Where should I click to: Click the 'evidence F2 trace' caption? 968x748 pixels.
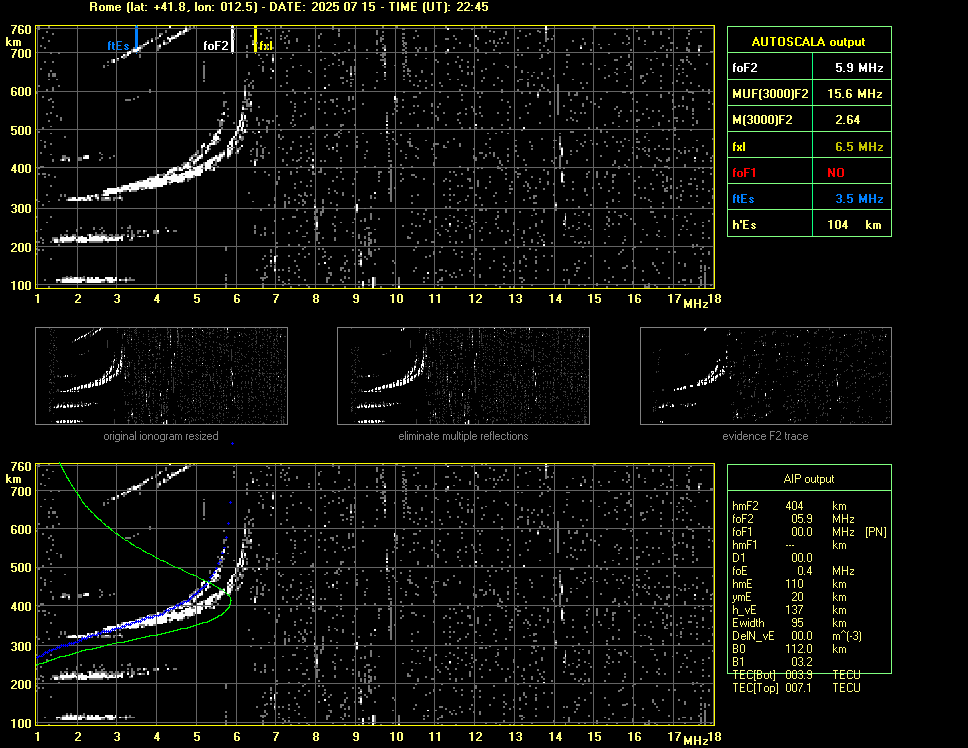pyautogui.click(x=766, y=436)
